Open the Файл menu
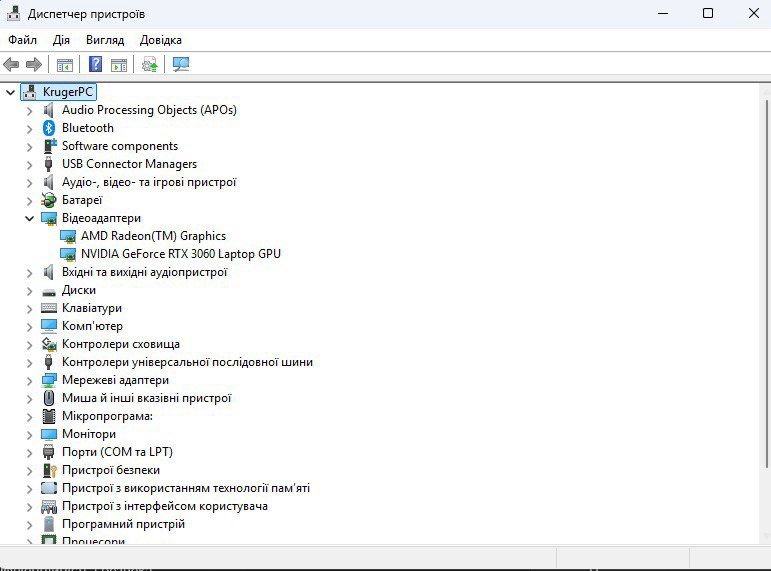 [23, 40]
